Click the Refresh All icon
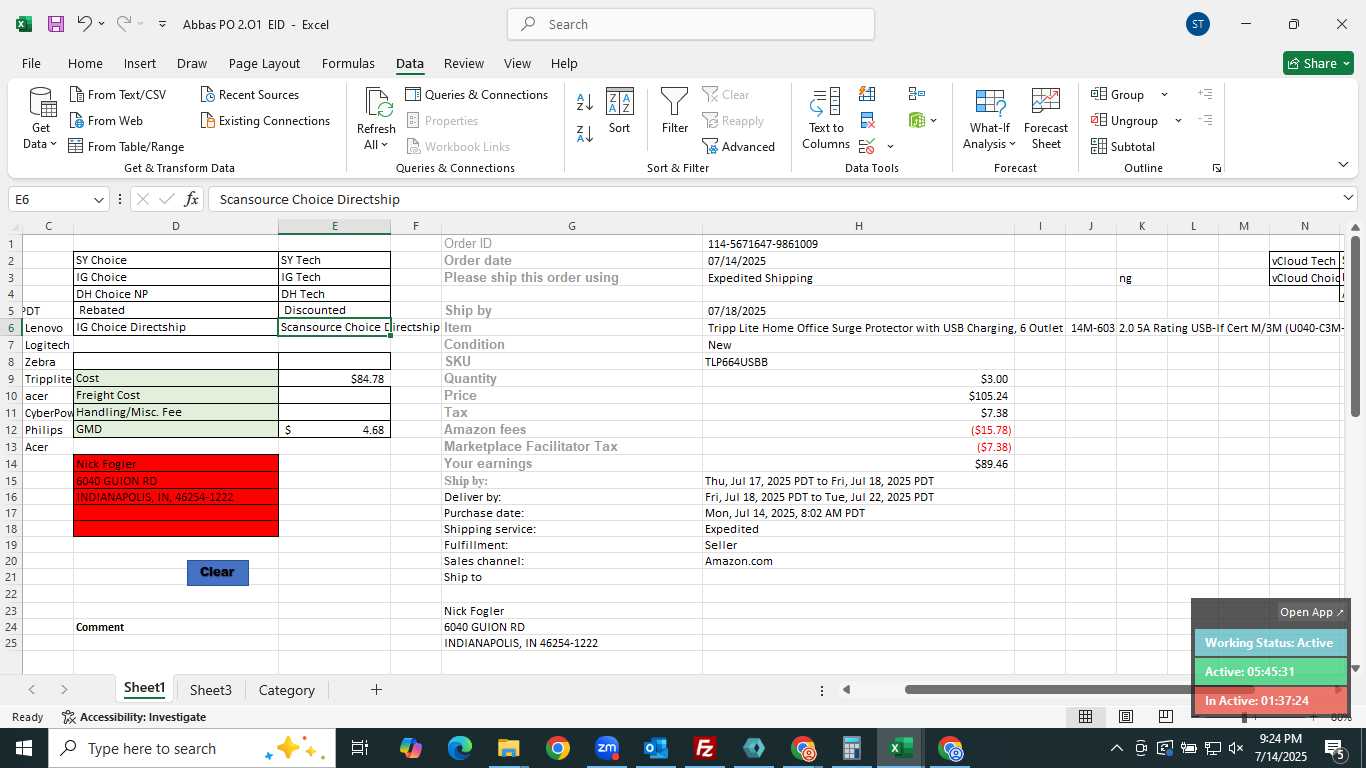 [x=377, y=103]
